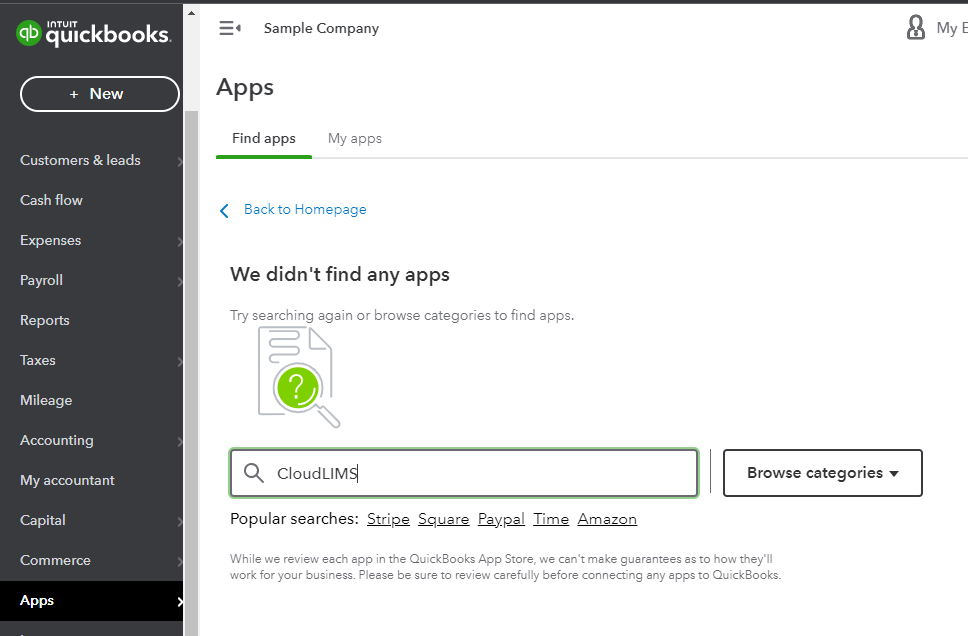Search popular term Amazon
Viewport: 968px width, 636px height.
607,519
